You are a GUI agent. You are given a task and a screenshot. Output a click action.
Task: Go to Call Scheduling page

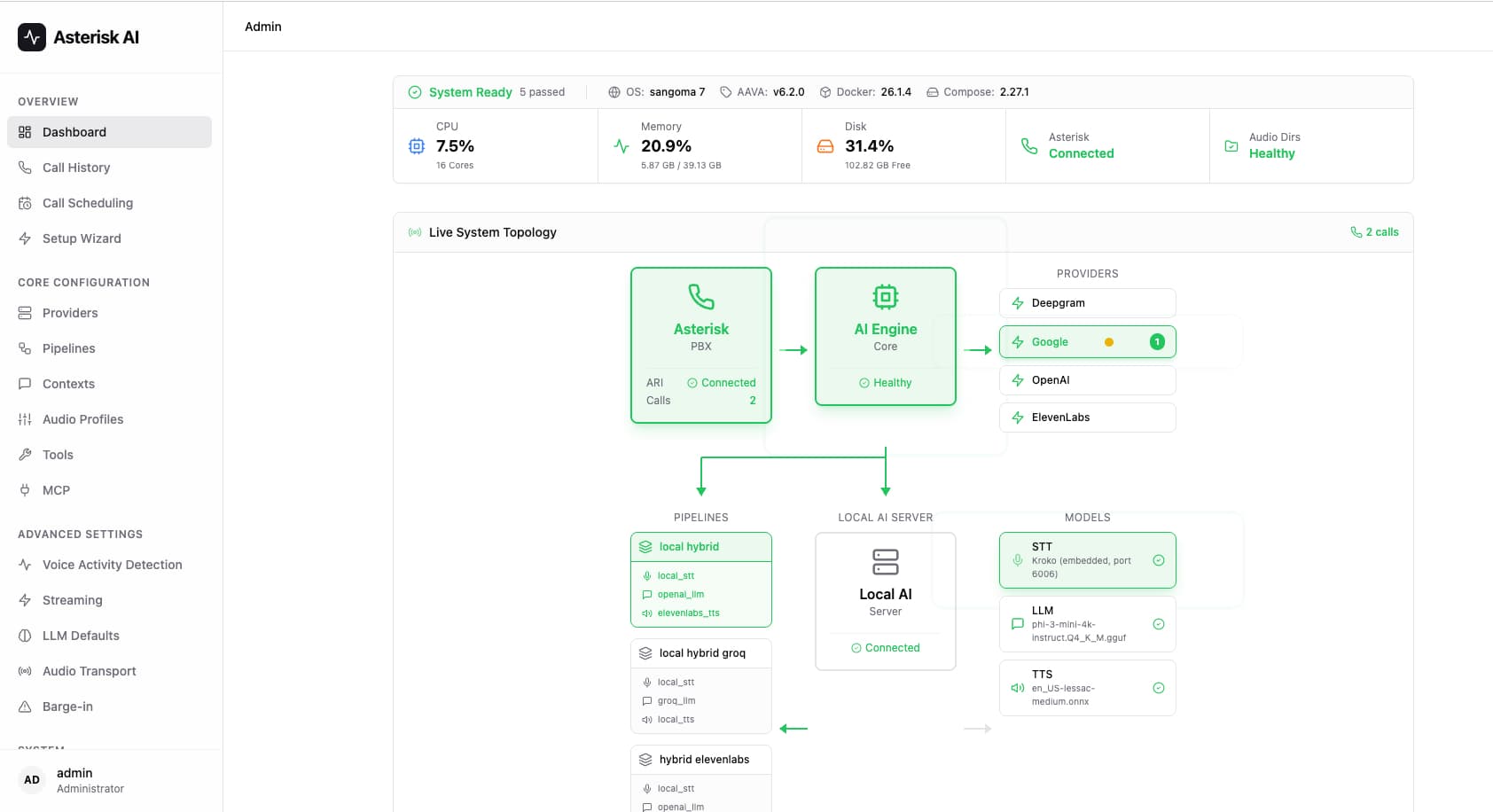pos(109,203)
